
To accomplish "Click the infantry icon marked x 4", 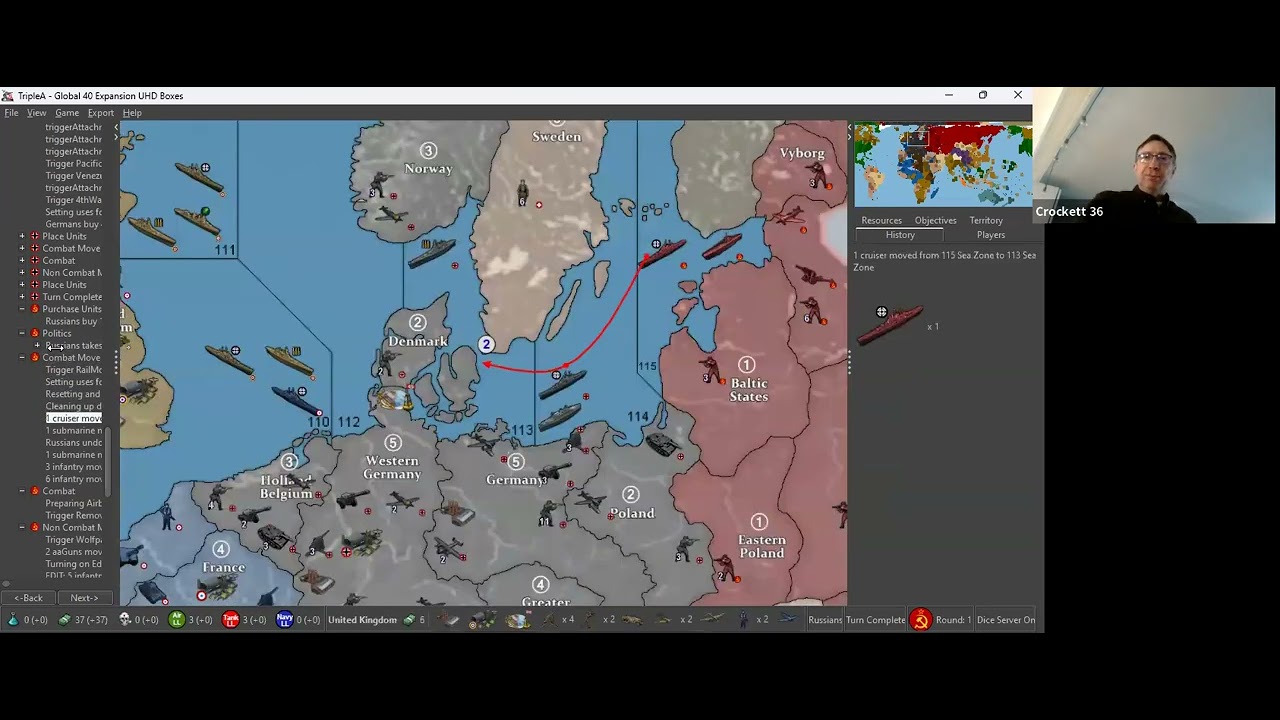I will [548, 620].
